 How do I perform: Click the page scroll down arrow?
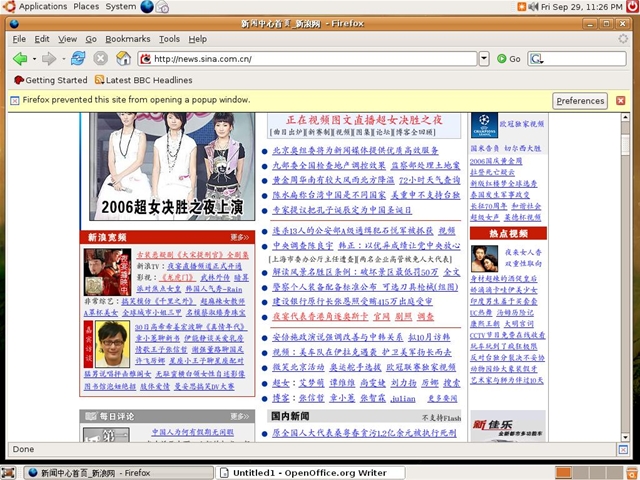click(625, 437)
